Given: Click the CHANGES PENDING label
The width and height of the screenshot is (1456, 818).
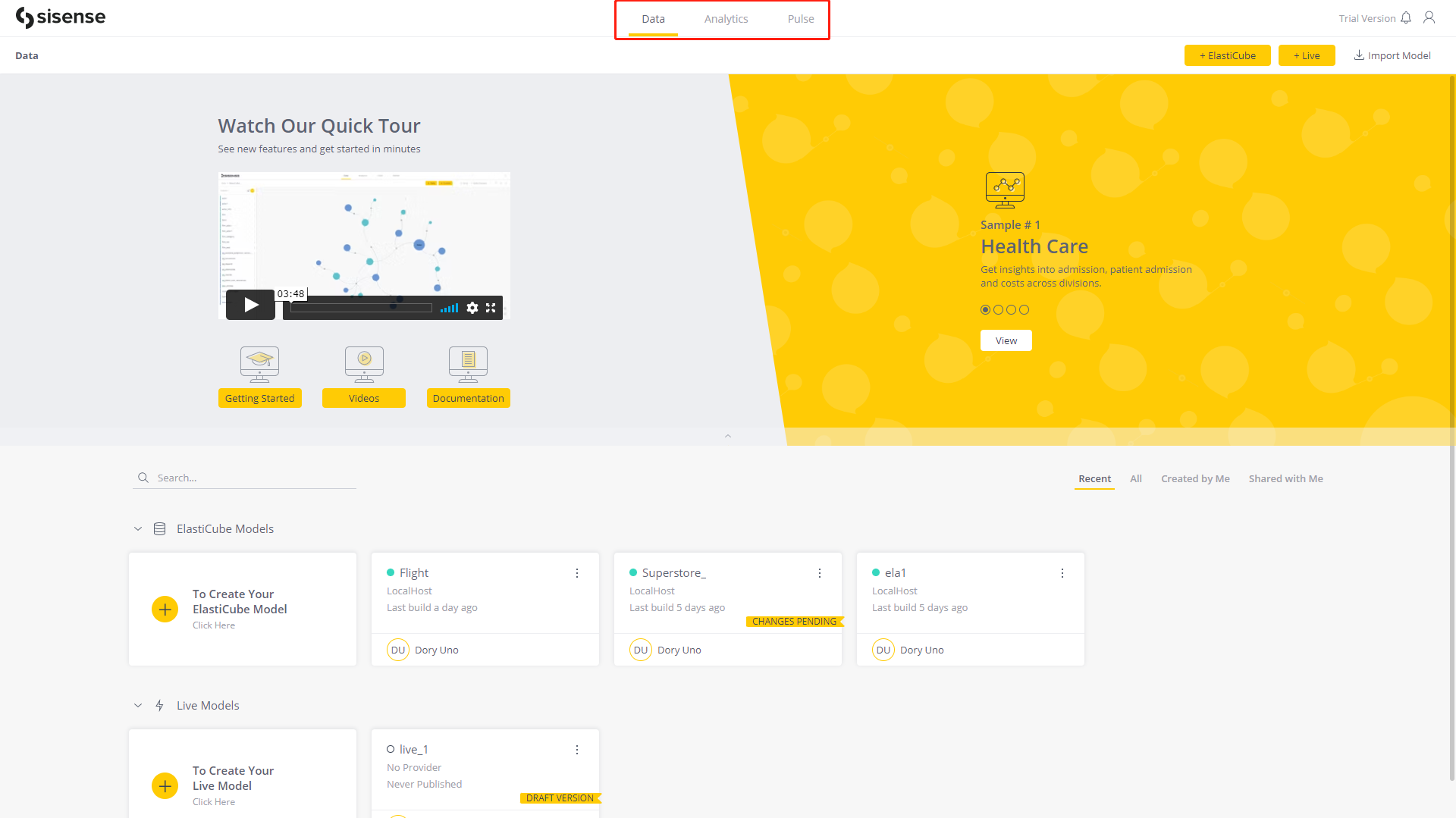Looking at the screenshot, I should coord(794,622).
